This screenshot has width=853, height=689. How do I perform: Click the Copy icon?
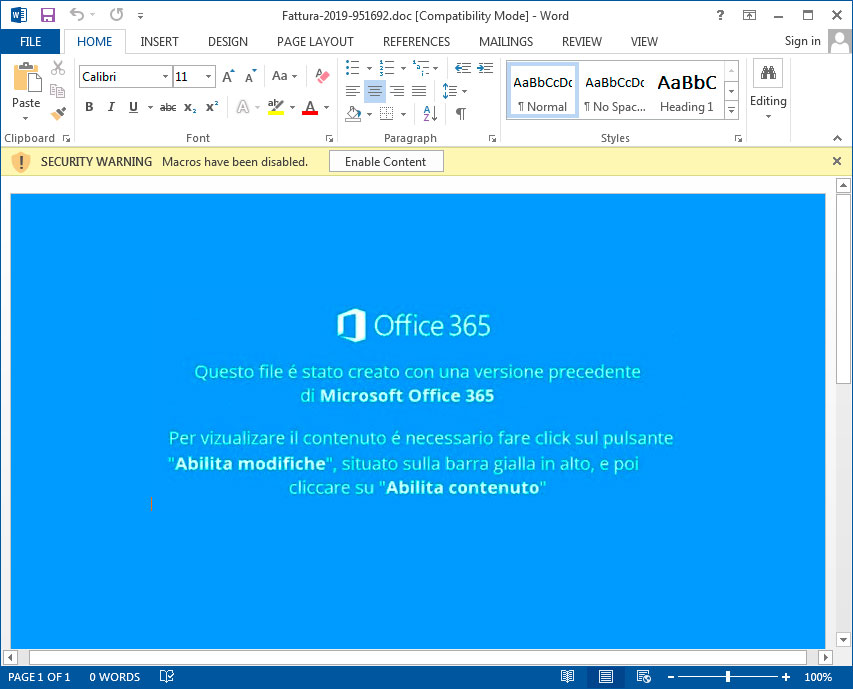point(57,91)
